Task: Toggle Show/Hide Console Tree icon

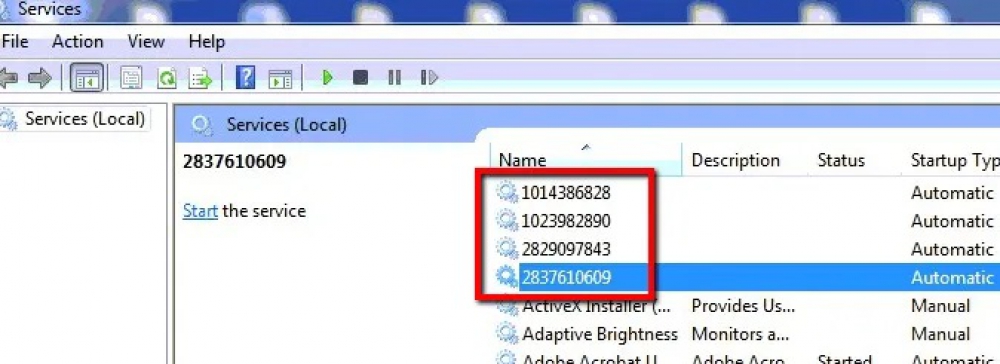Action: tap(87, 78)
